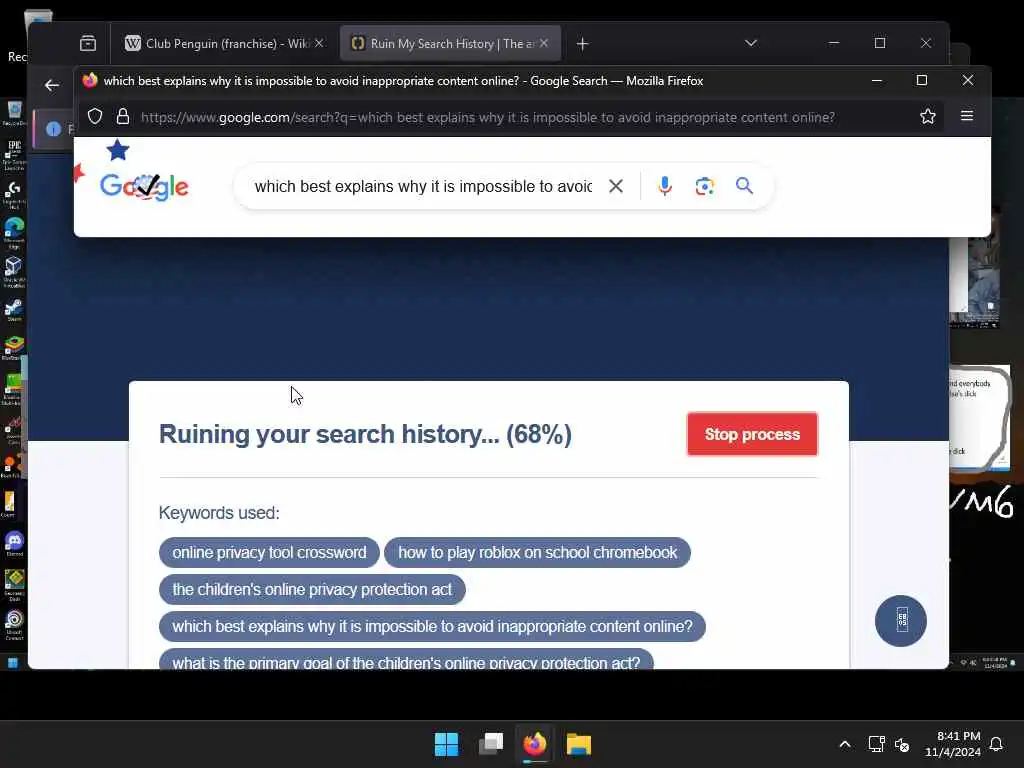The width and height of the screenshot is (1024, 768).
Task: Click the Stop process button
Action: [x=752, y=434]
